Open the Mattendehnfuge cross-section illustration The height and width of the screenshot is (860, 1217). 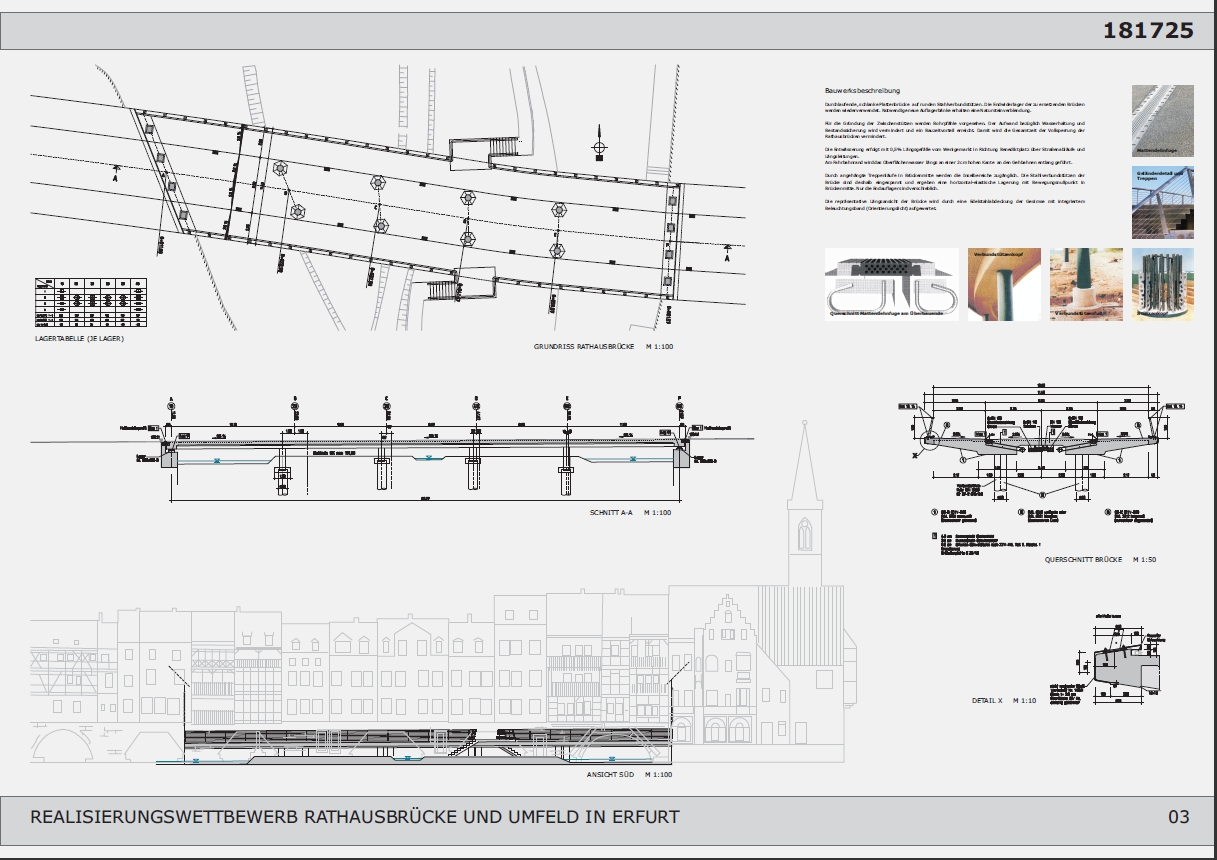click(891, 284)
